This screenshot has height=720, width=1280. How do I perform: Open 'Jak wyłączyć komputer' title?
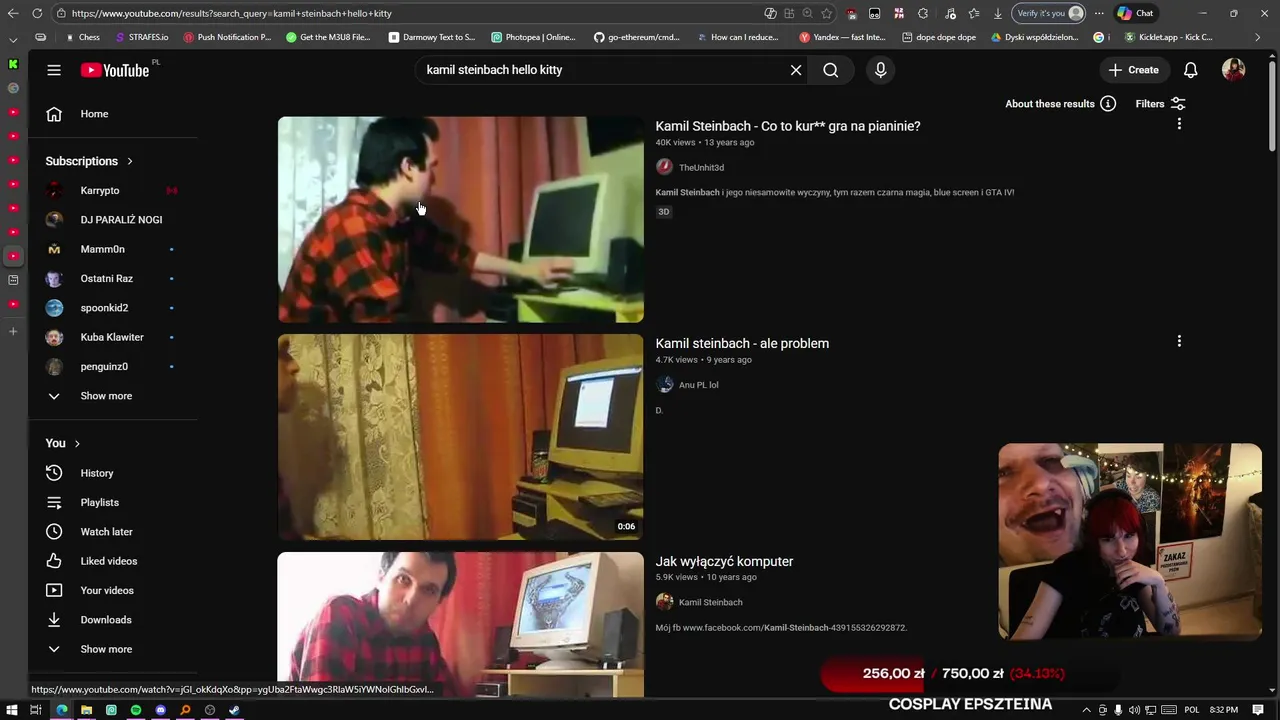[x=724, y=561]
